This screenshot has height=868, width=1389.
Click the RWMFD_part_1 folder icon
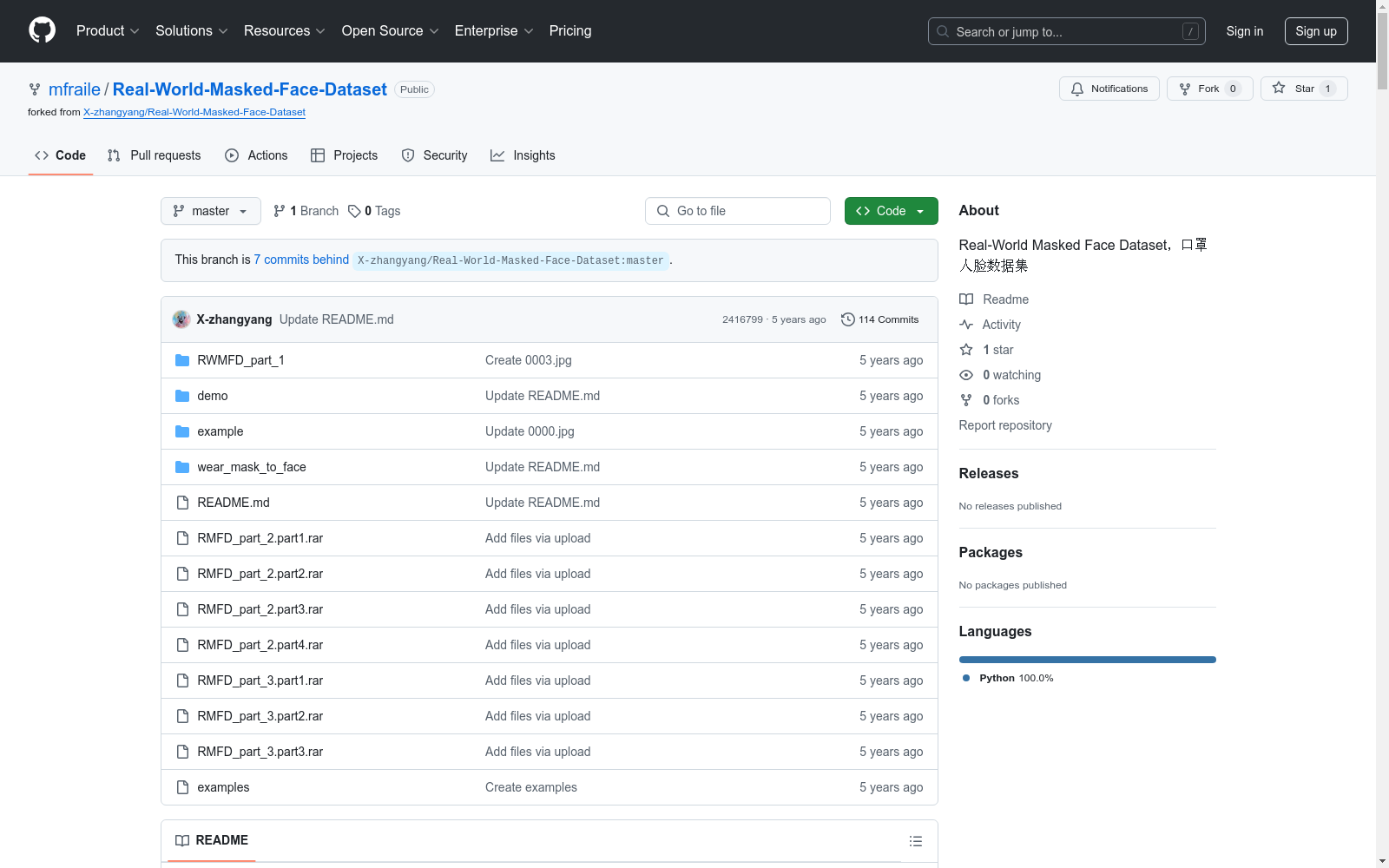click(182, 360)
